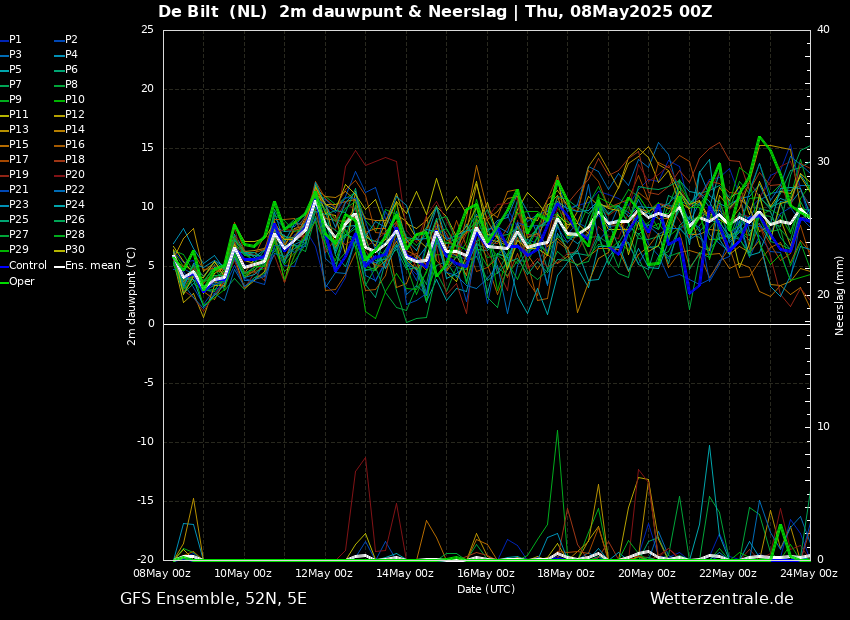The width and height of the screenshot is (850, 620).
Task: Select the -15 dew point axis value
Action: [x=145, y=501]
